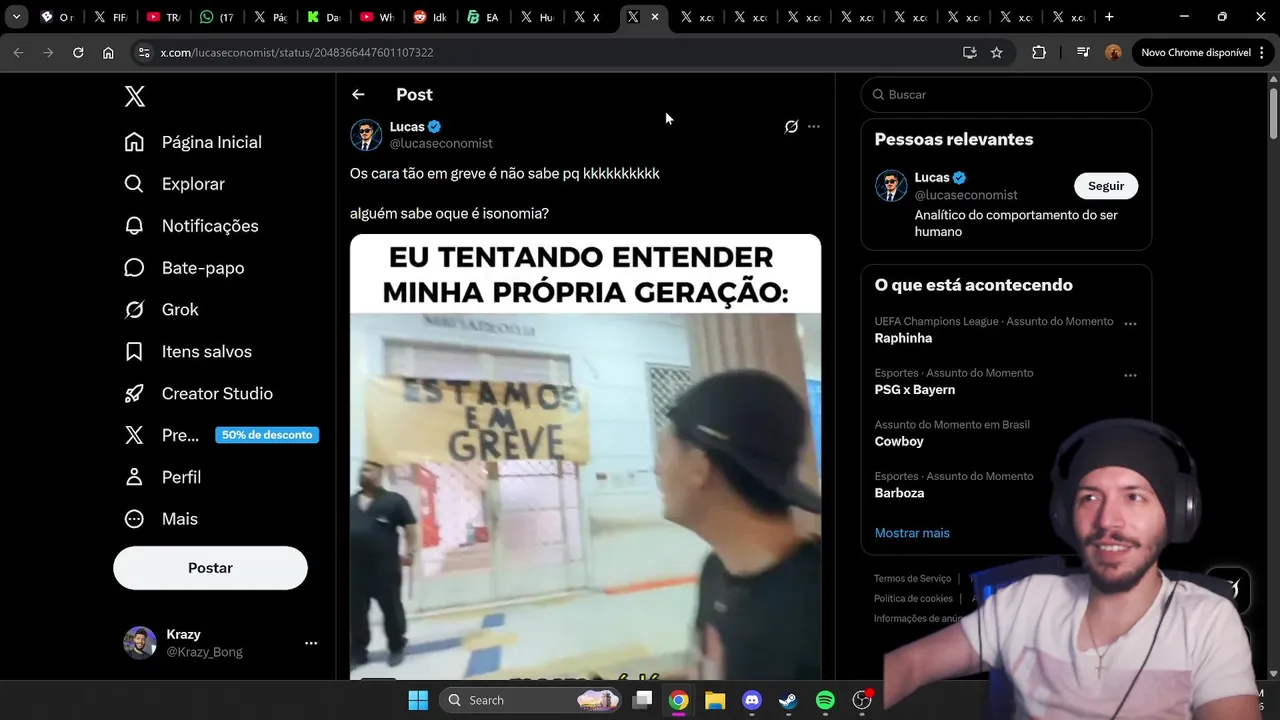Click the address bar URL
Viewport: 1280px width, 720px height.
[297, 52]
